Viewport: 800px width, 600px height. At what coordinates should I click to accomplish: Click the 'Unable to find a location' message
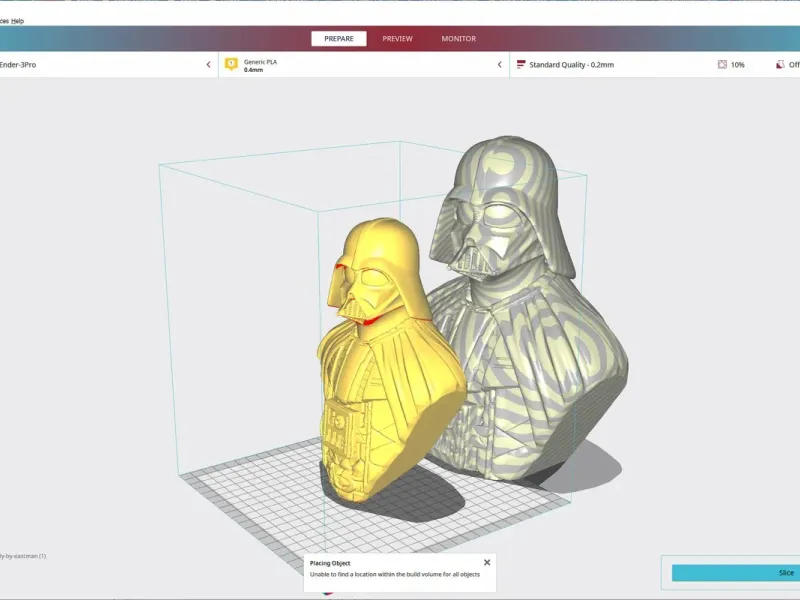pyautogui.click(x=394, y=574)
